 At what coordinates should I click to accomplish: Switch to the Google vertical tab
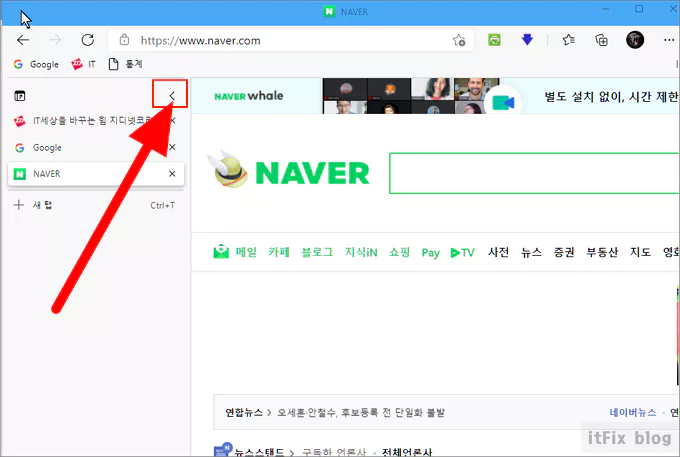96,147
